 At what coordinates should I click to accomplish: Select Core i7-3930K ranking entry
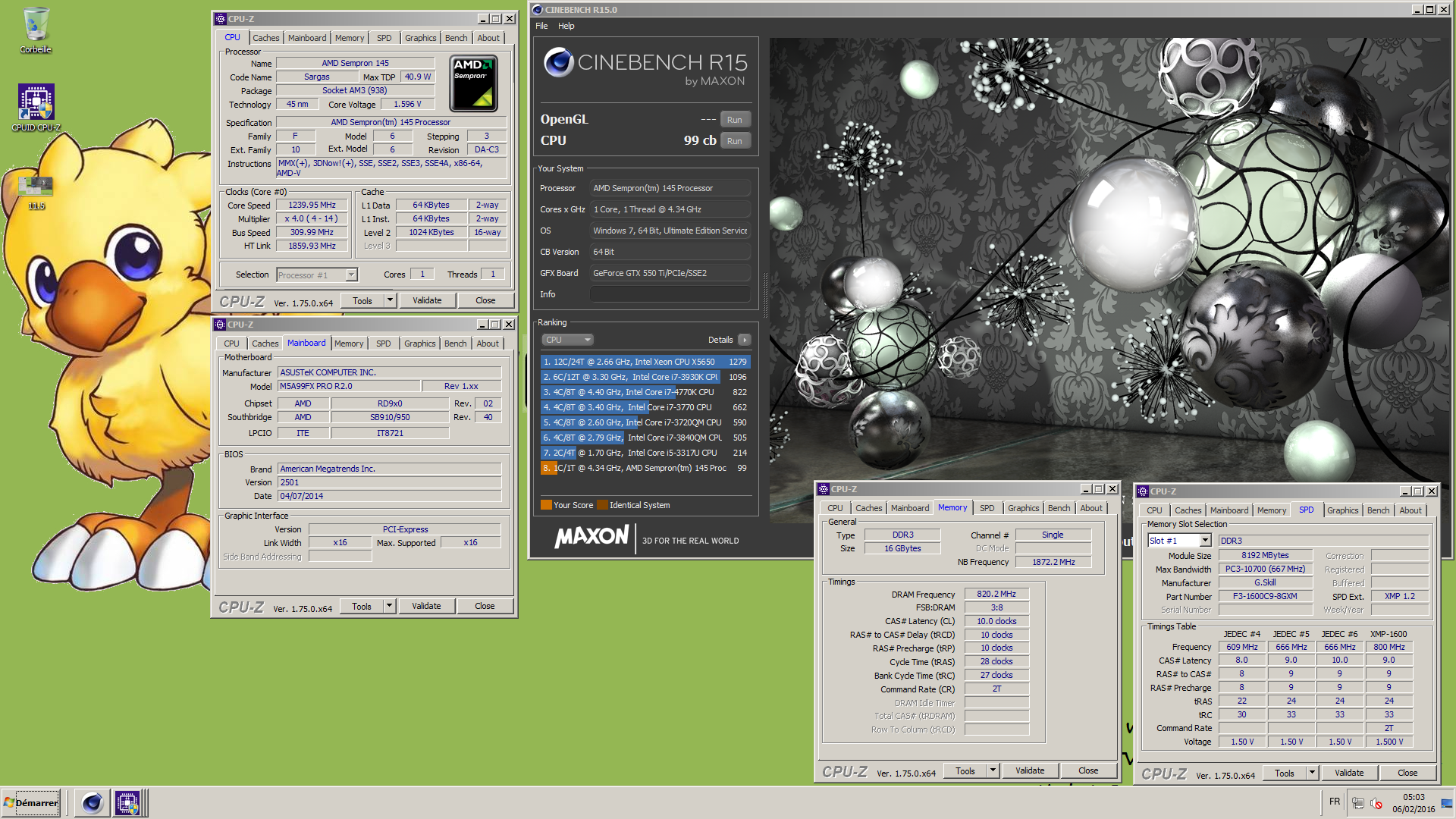tap(645, 377)
